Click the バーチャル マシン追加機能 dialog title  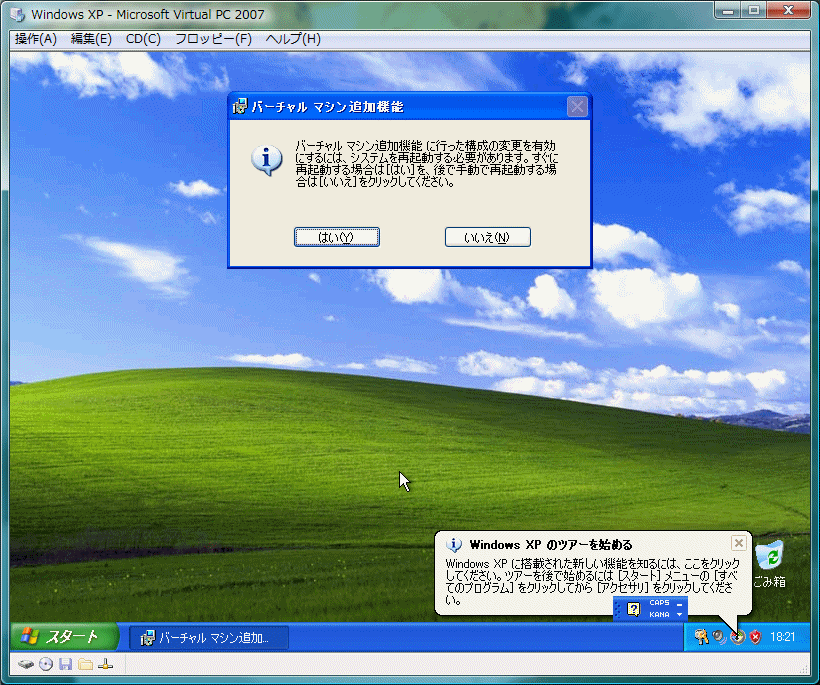pos(327,107)
